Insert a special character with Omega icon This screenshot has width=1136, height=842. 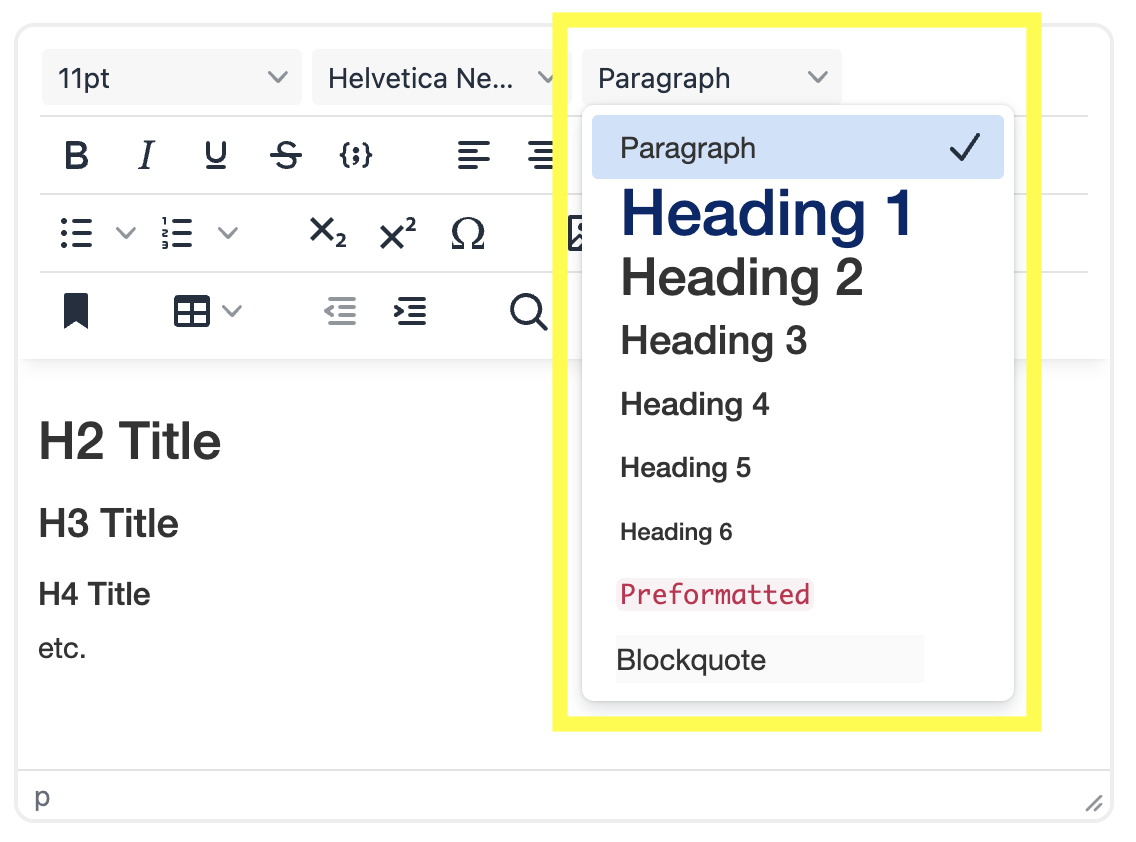(467, 233)
